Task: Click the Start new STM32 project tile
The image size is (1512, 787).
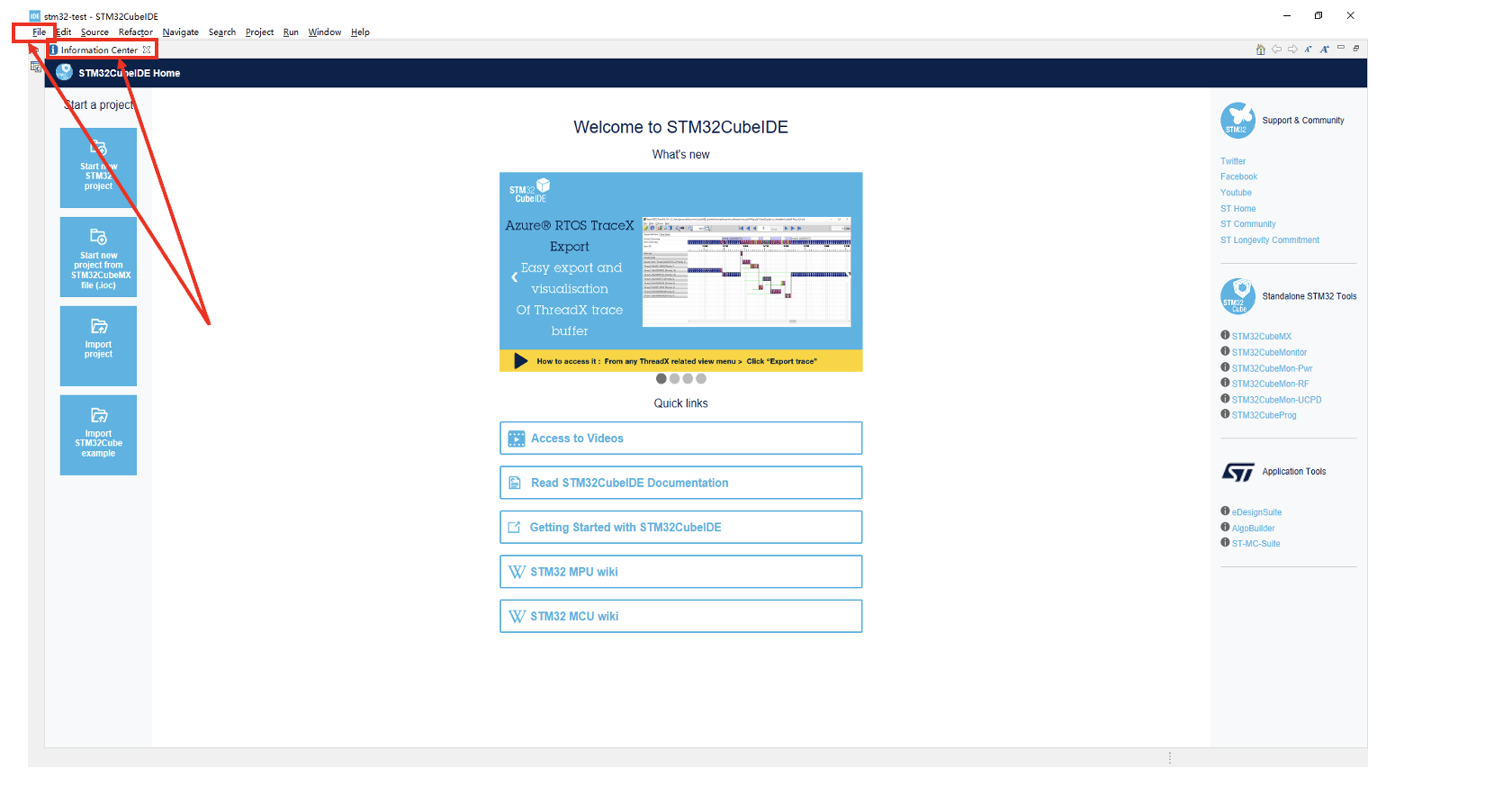Action: [98, 167]
